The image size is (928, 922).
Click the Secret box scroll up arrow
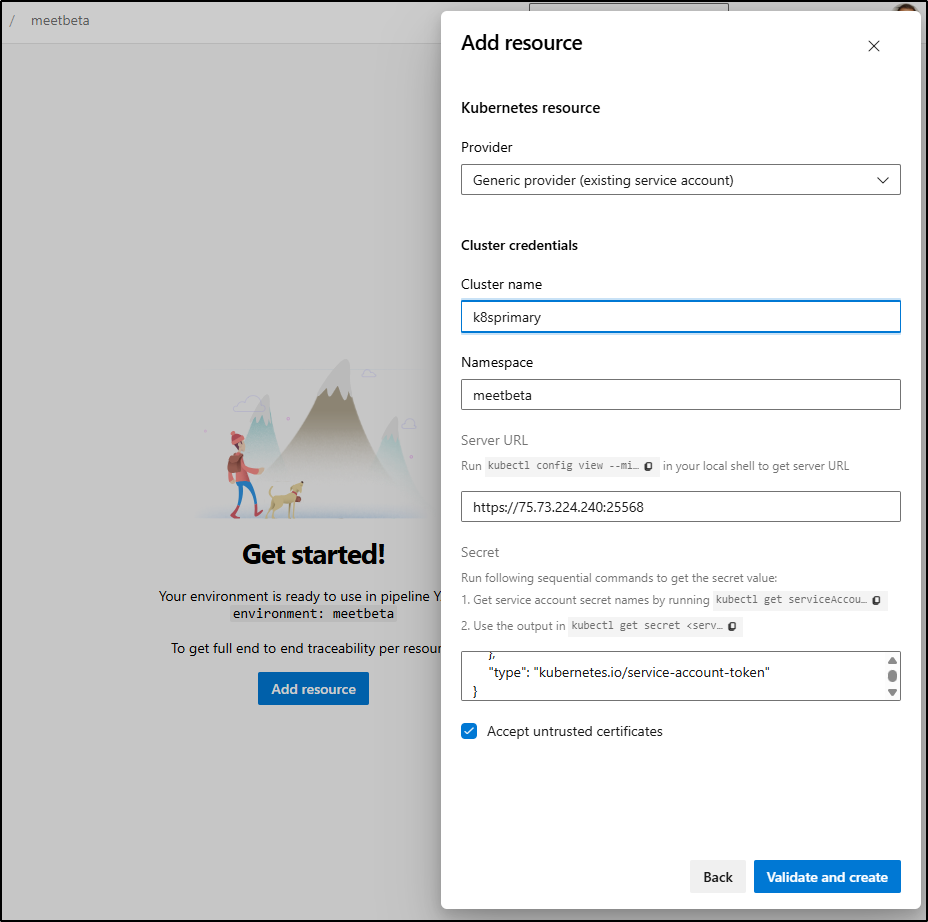coord(892,660)
